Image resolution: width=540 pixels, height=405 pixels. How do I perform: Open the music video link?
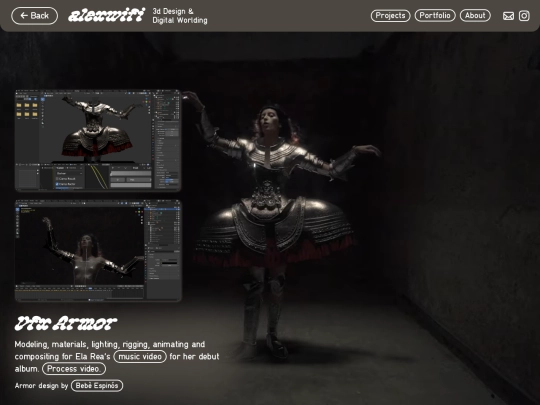[x=140, y=356]
